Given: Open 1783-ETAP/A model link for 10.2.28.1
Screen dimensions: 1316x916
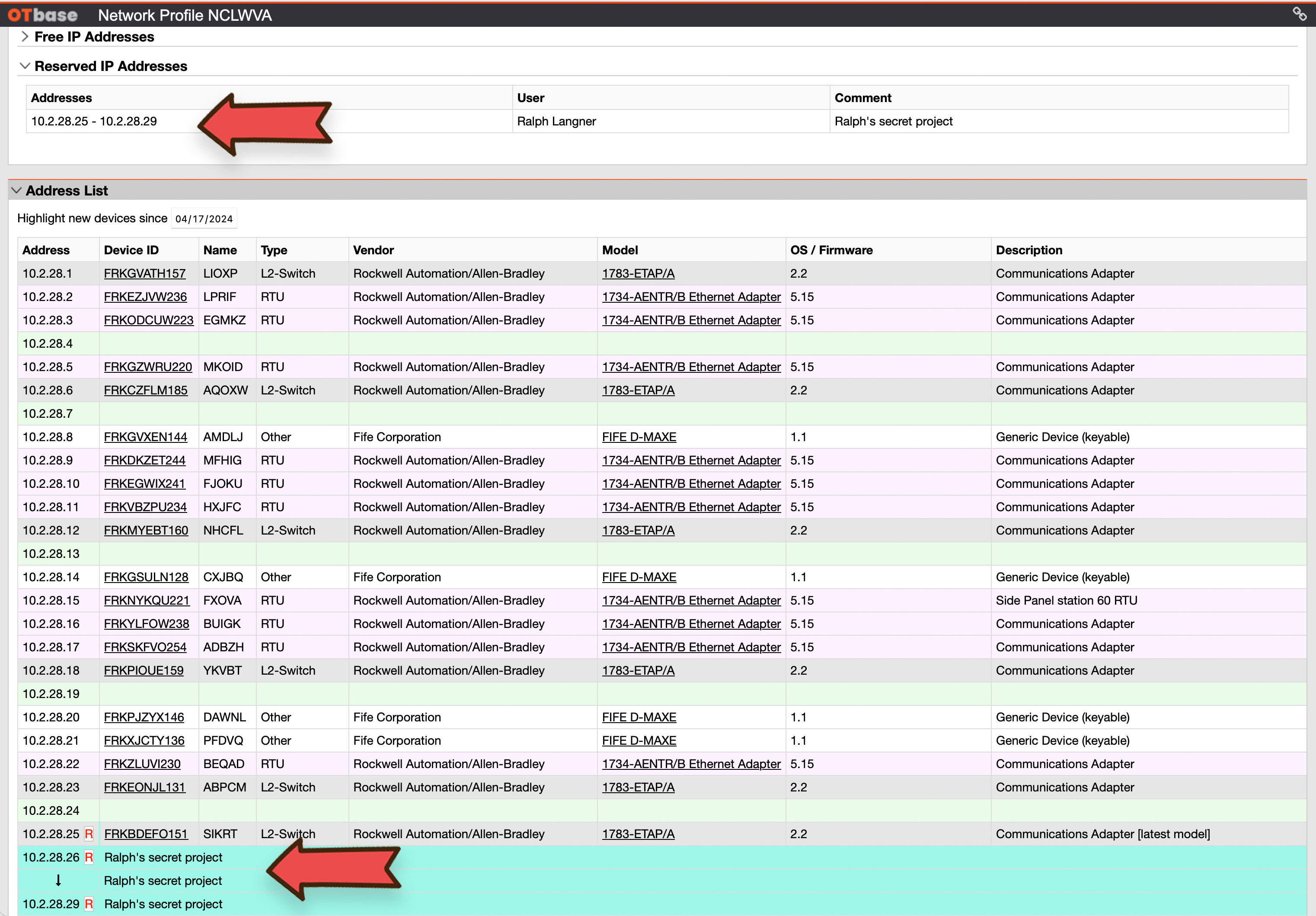Looking at the screenshot, I should [x=638, y=273].
